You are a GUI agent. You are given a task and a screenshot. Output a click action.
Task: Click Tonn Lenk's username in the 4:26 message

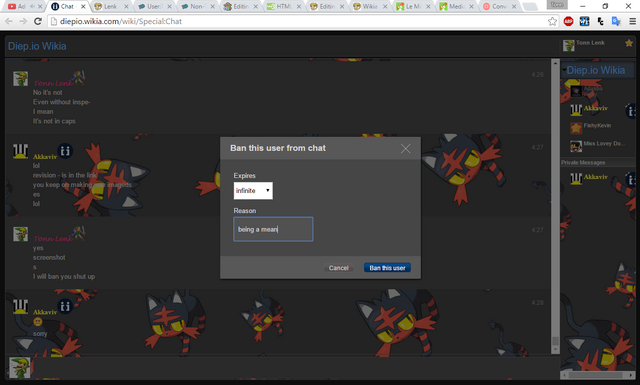pos(53,83)
